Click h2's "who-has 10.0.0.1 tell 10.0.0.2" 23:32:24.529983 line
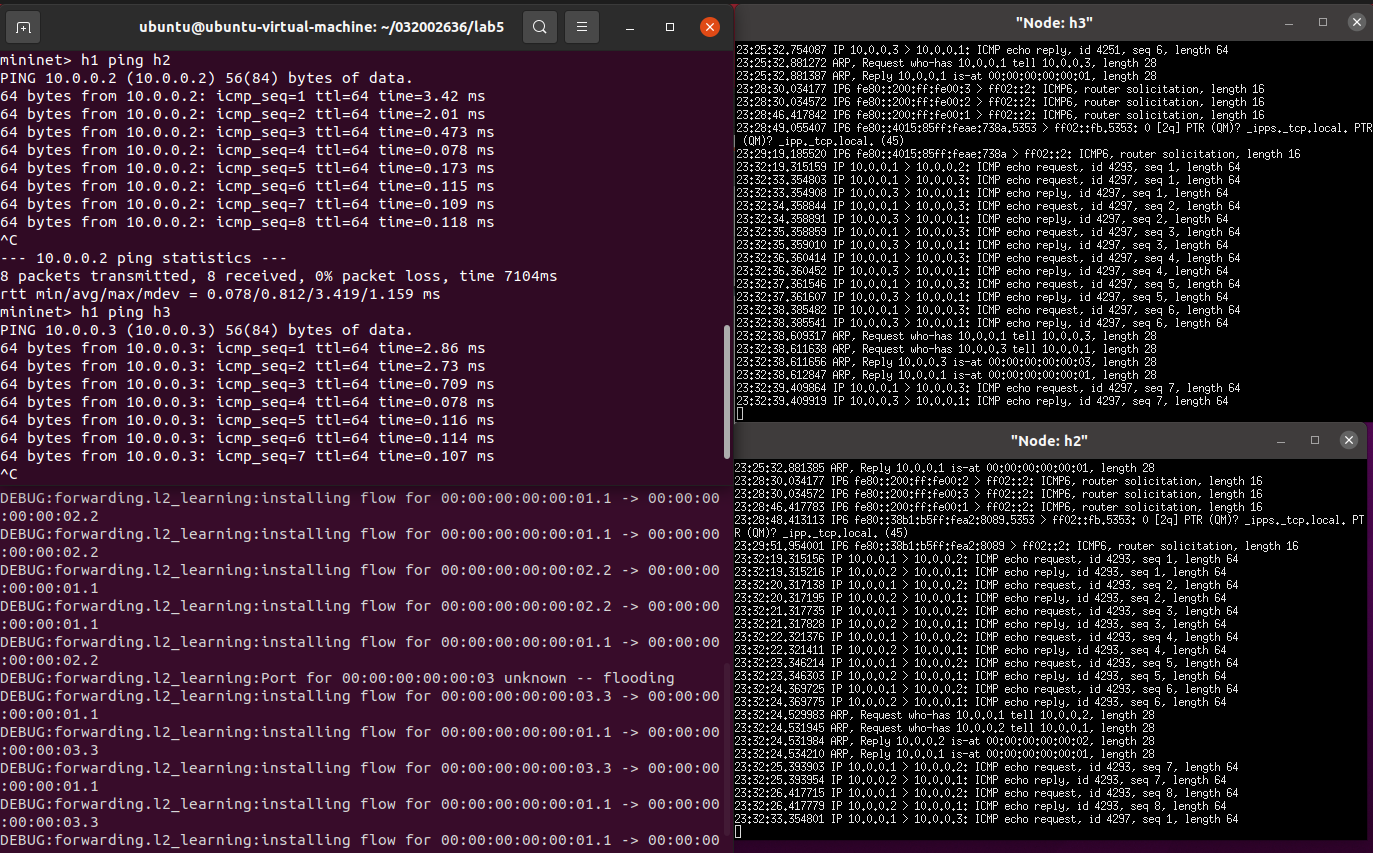The image size is (1373, 853). 945,715
